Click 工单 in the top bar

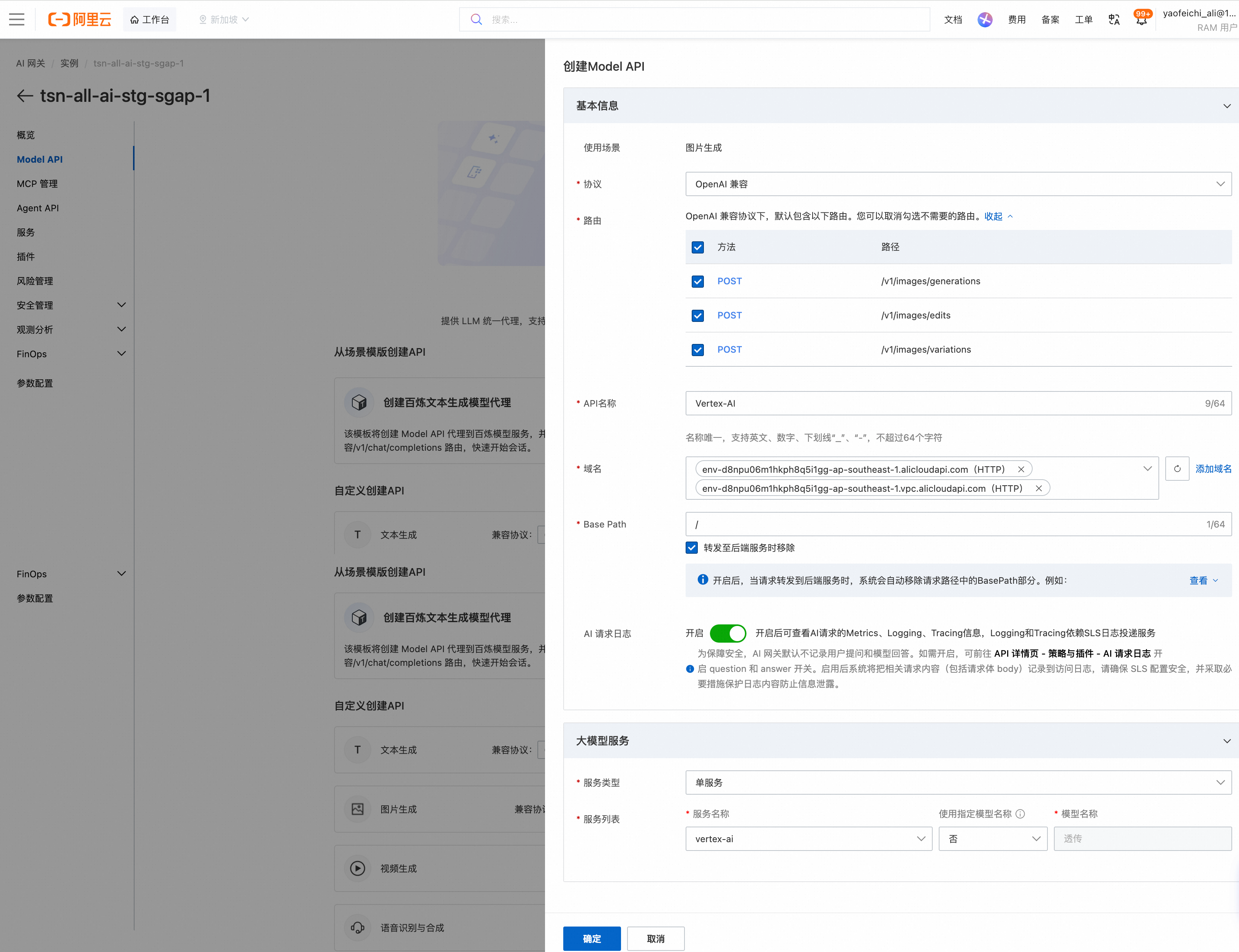[x=1084, y=19]
